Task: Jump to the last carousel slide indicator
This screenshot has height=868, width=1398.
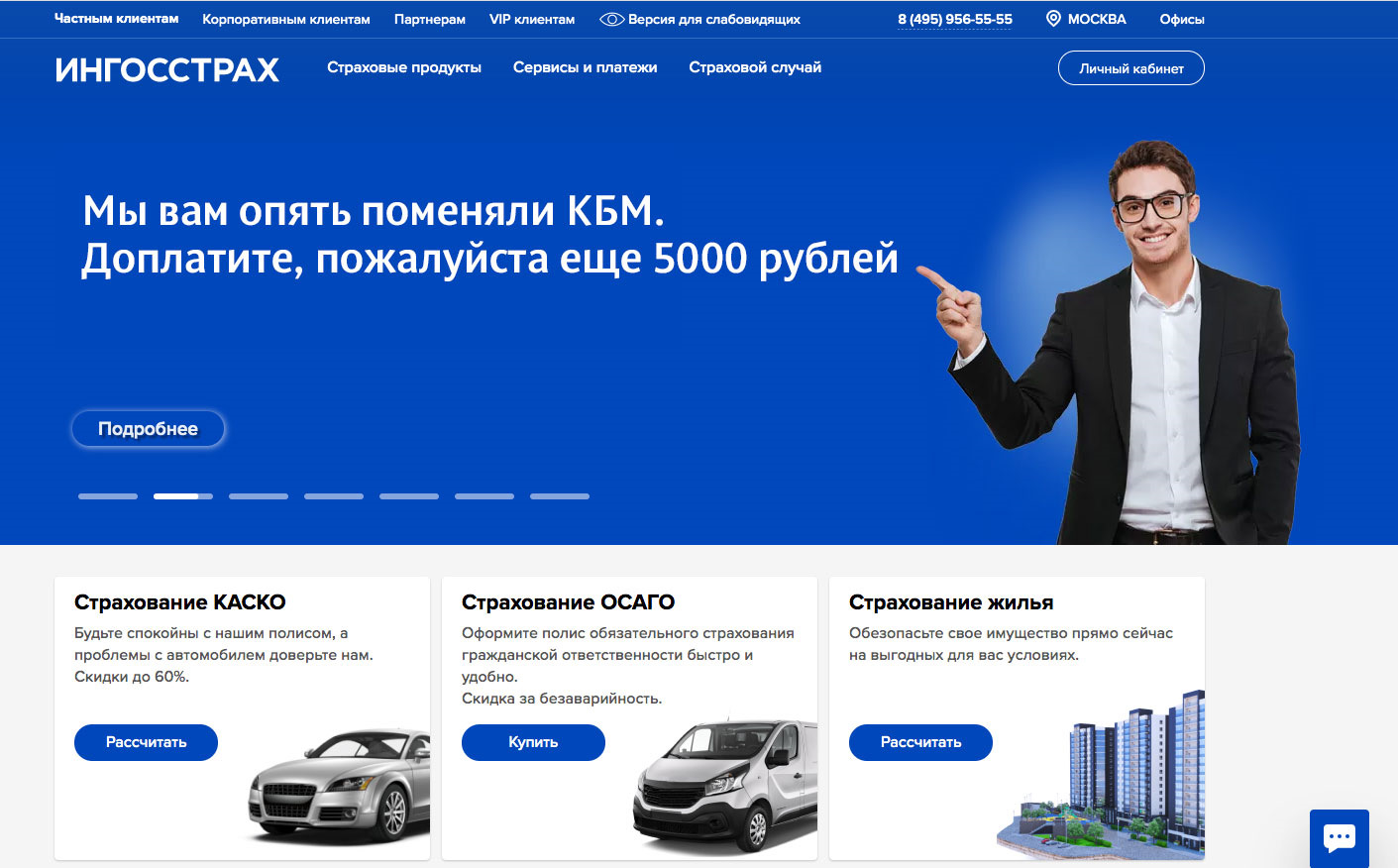Action: click(x=560, y=496)
